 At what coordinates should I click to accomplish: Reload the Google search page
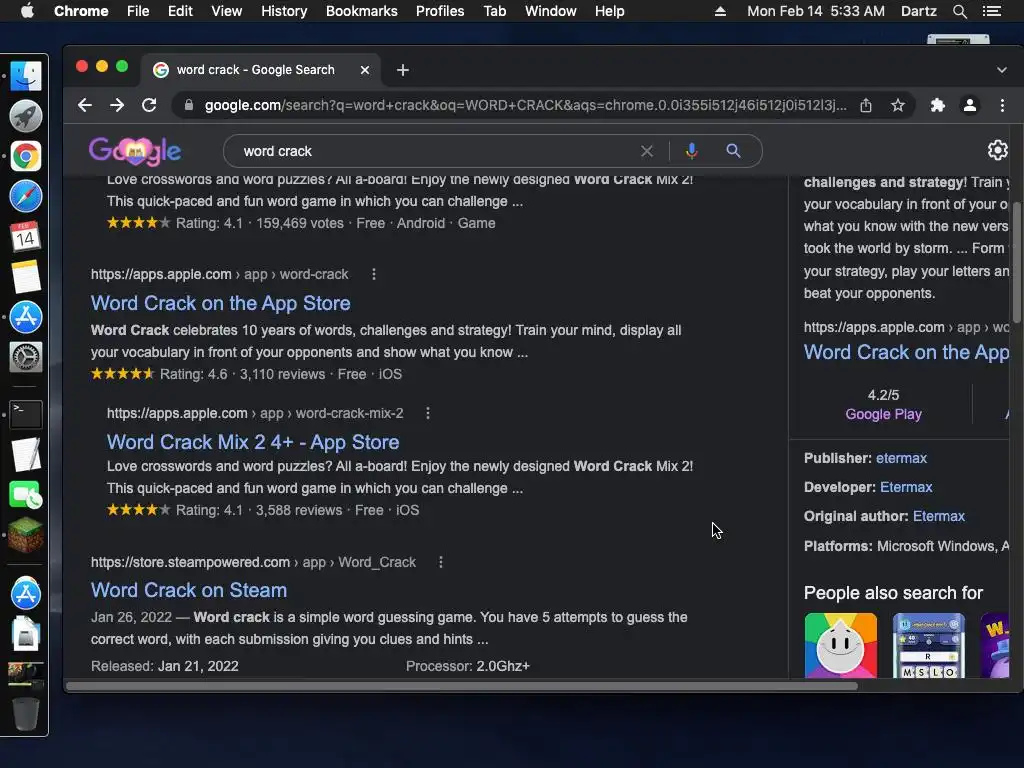tap(149, 105)
